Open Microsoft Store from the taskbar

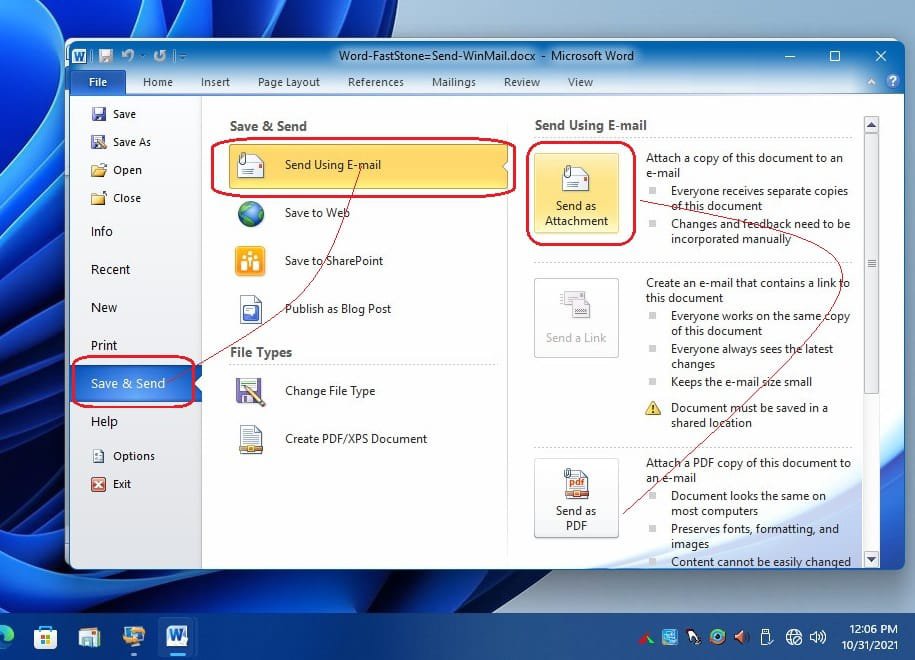pyautogui.click(x=46, y=637)
